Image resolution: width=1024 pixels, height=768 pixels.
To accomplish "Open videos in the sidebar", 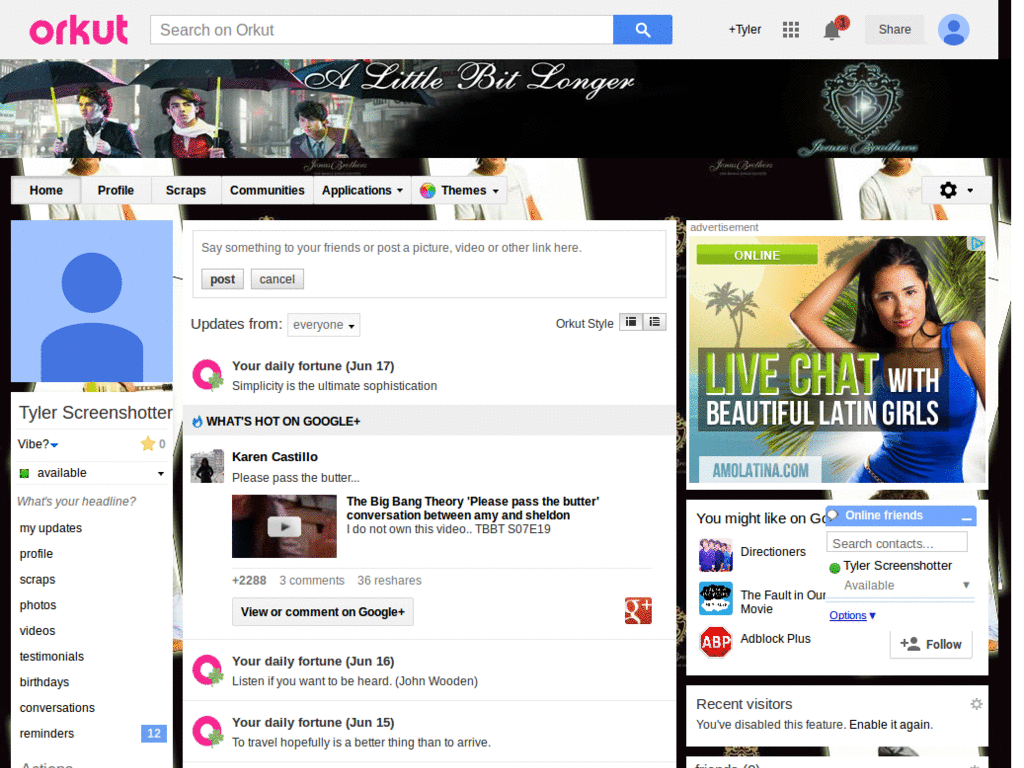I will pos(37,631).
